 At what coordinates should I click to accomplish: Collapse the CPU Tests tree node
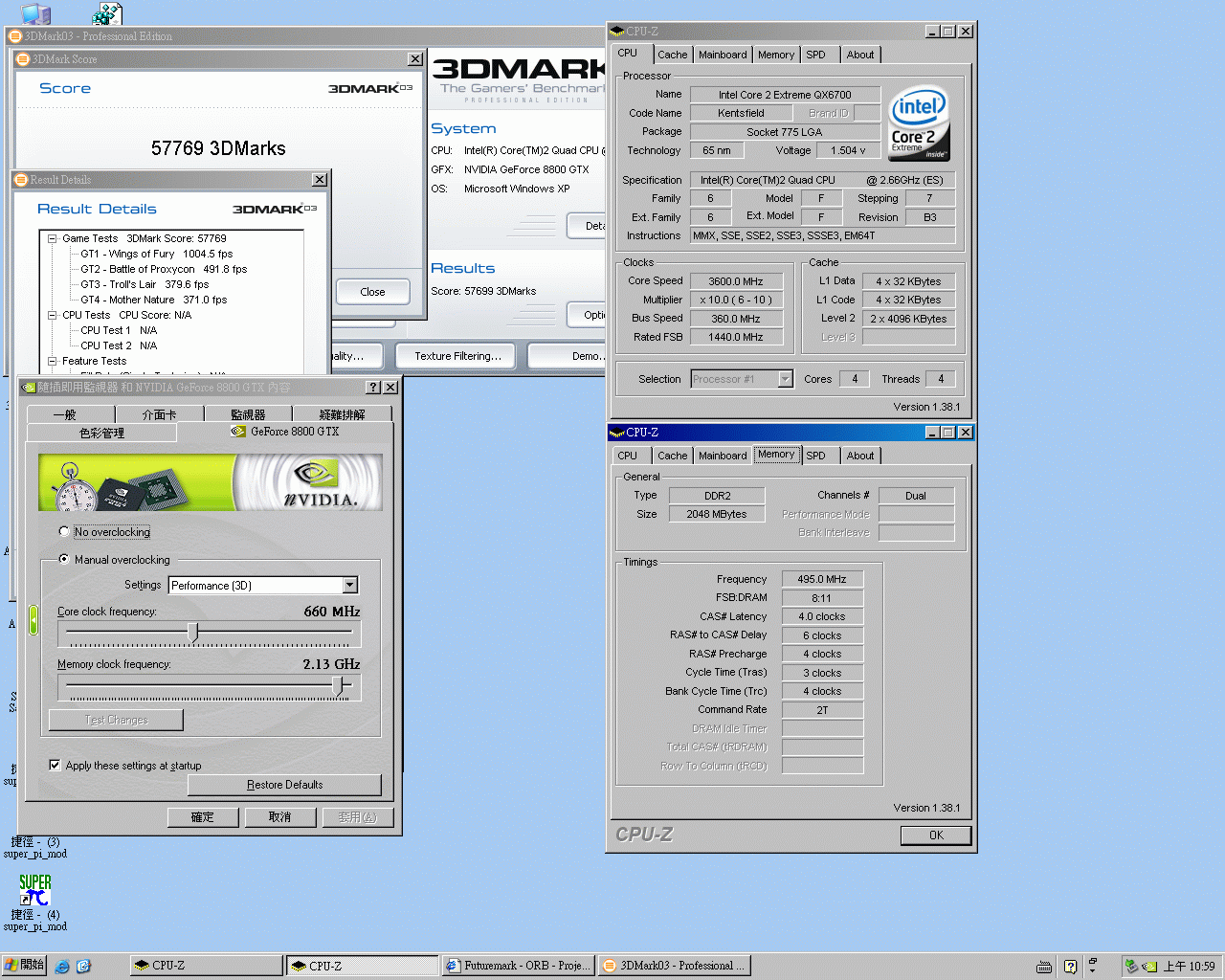point(53,315)
